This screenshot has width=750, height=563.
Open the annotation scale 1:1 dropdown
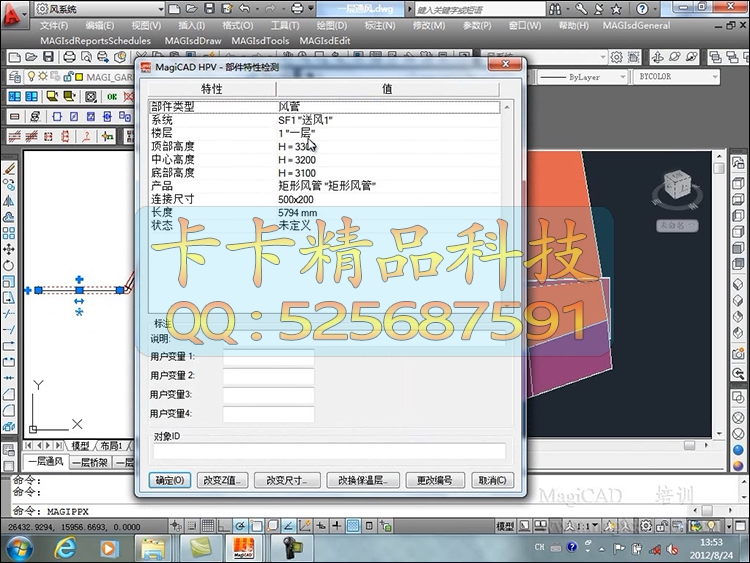click(582, 526)
